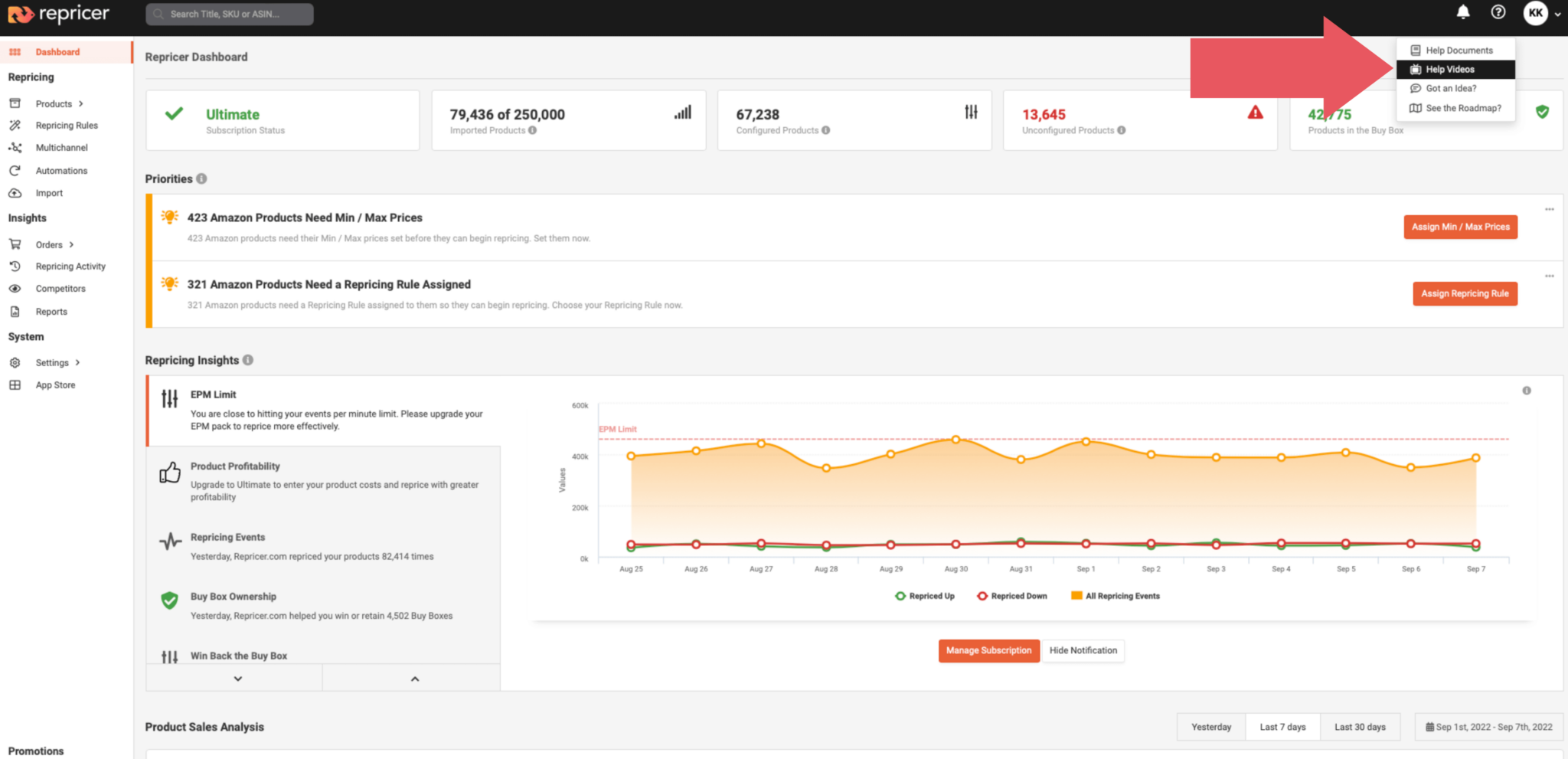Screen dimensions: 1568x759
Task: Show next insight with the down chevron
Action: pyautogui.click(x=238, y=679)
